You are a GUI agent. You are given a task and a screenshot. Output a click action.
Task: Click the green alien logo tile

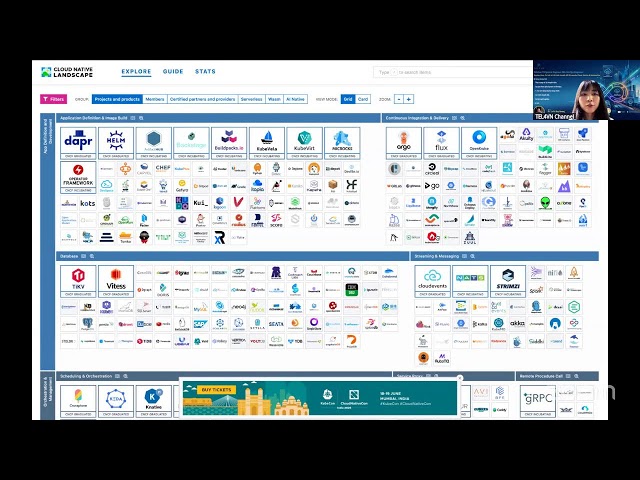pyautogui.click(x=545, y=203)
